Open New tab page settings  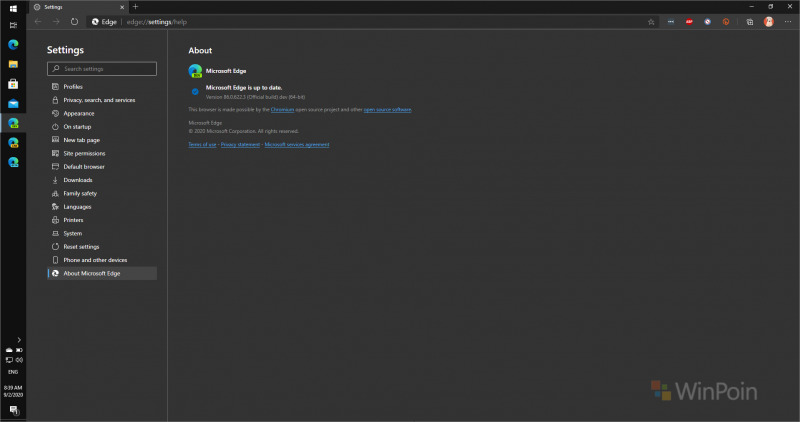(102, 140)
